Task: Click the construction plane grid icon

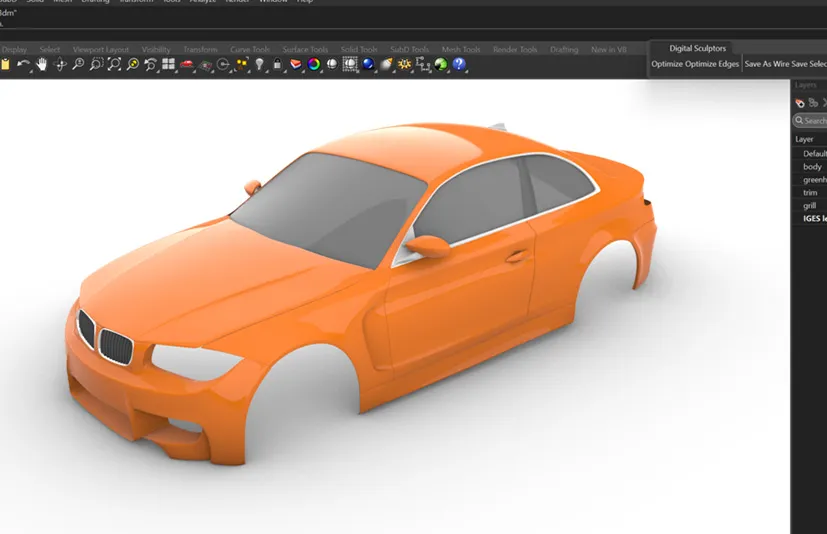Action: click(x=205, y=64)
